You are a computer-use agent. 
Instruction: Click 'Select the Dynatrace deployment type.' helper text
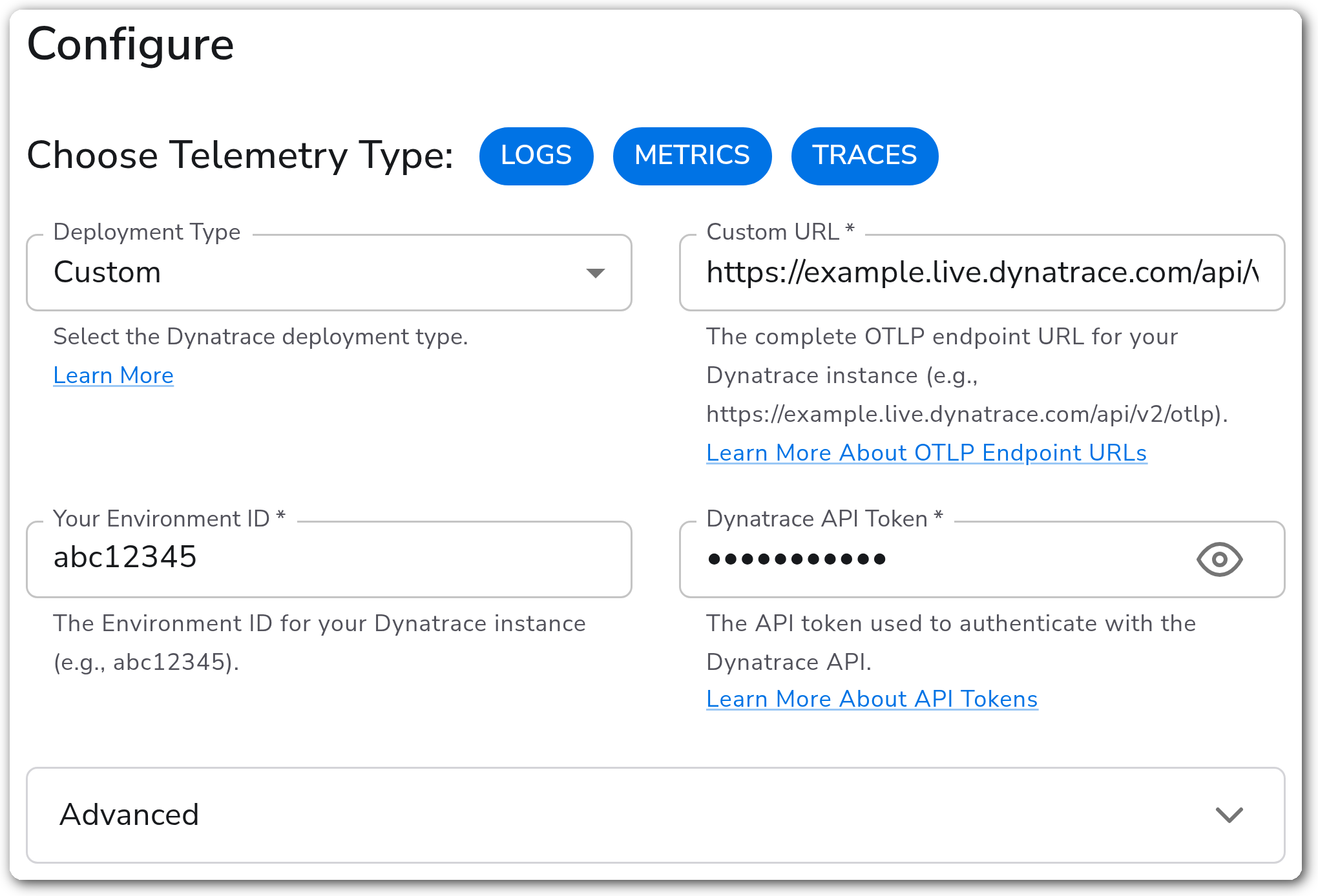tap(261, 337)
